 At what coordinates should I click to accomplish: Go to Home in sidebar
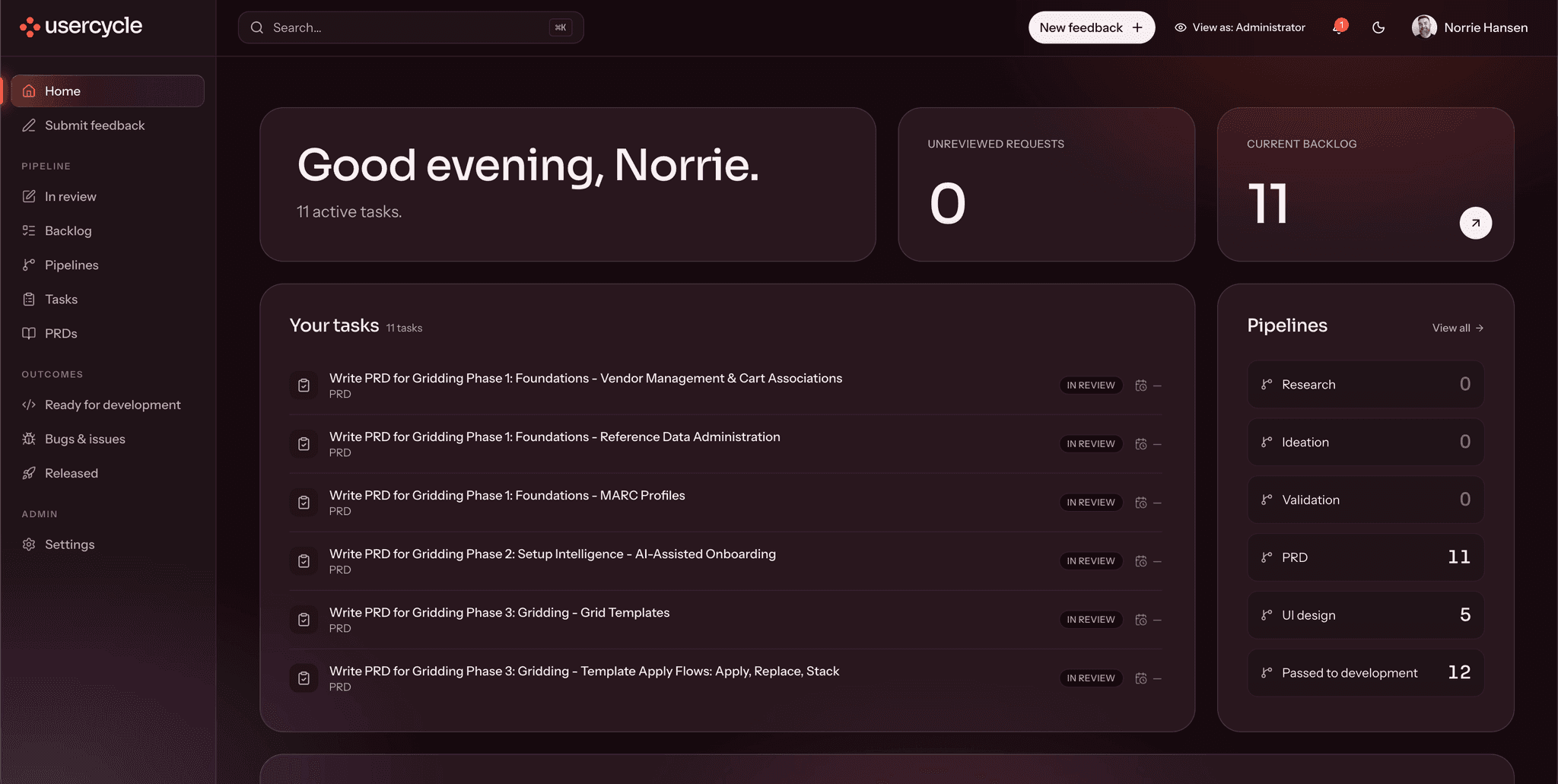107,91
